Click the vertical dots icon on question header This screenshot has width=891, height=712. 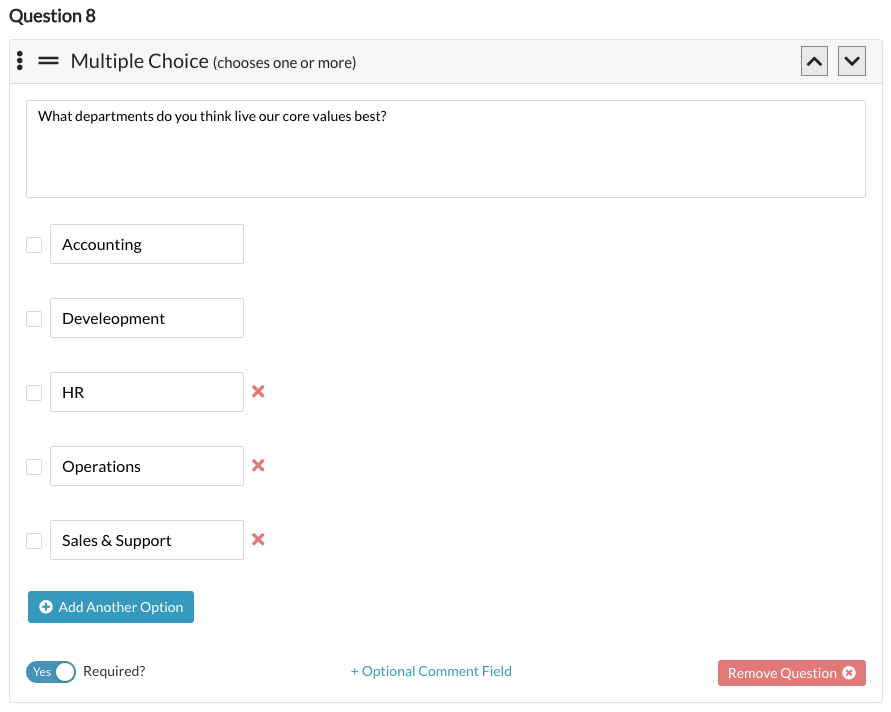20,60
